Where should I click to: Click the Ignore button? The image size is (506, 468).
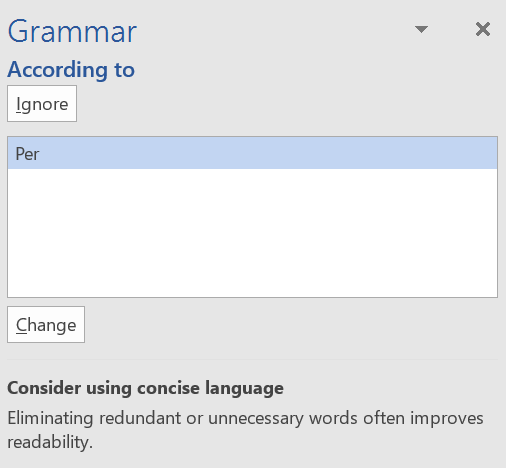pos(42,104)
